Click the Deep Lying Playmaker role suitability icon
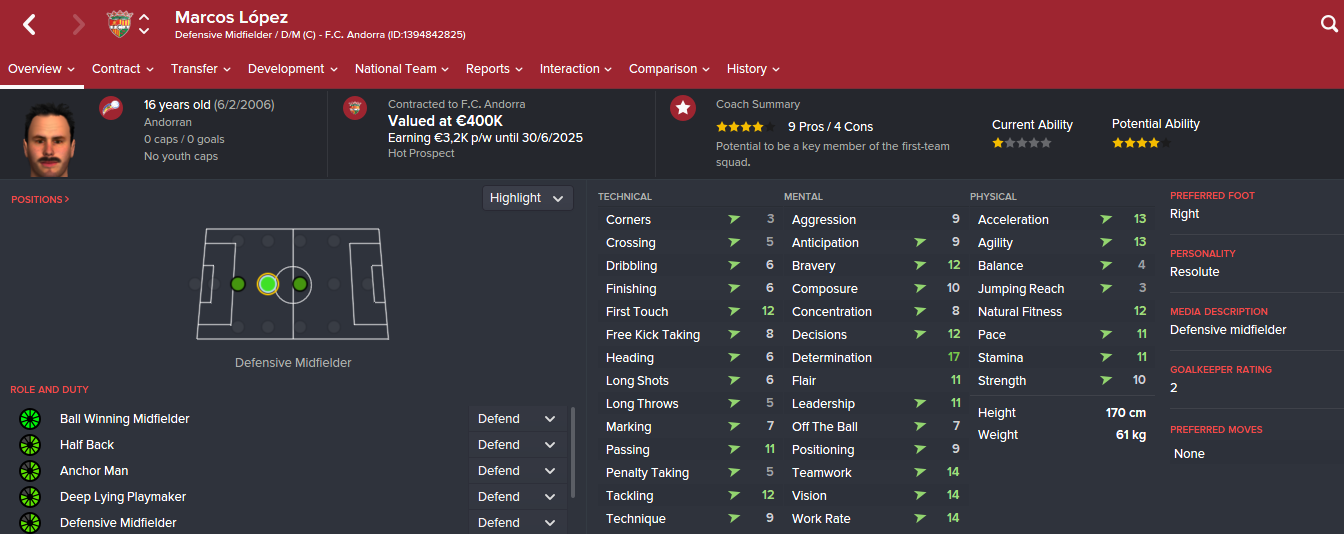This screenshot has height=534, width=1344. click(x=30, y=497)
